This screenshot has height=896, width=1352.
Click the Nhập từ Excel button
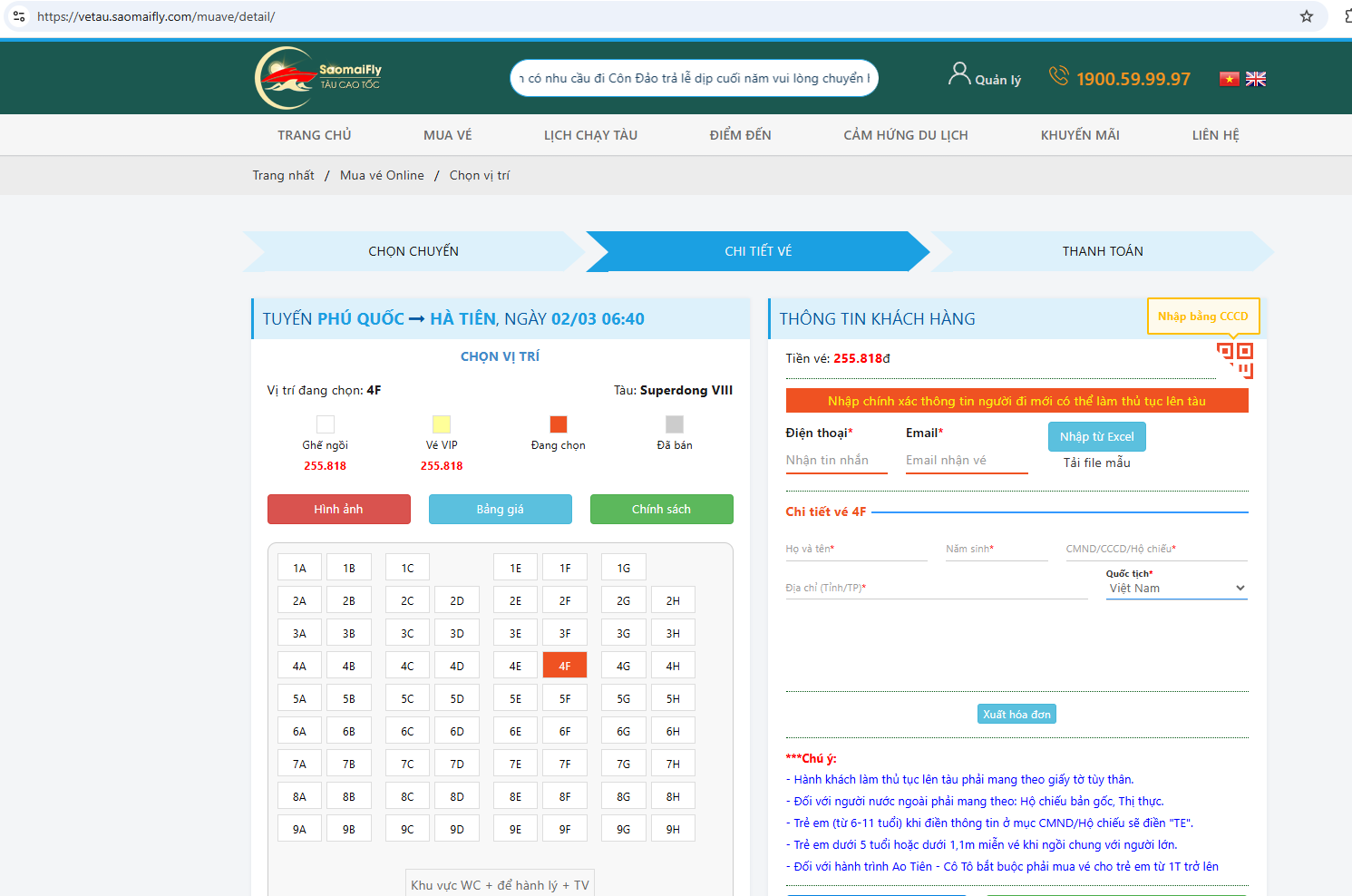point(1096,437)
